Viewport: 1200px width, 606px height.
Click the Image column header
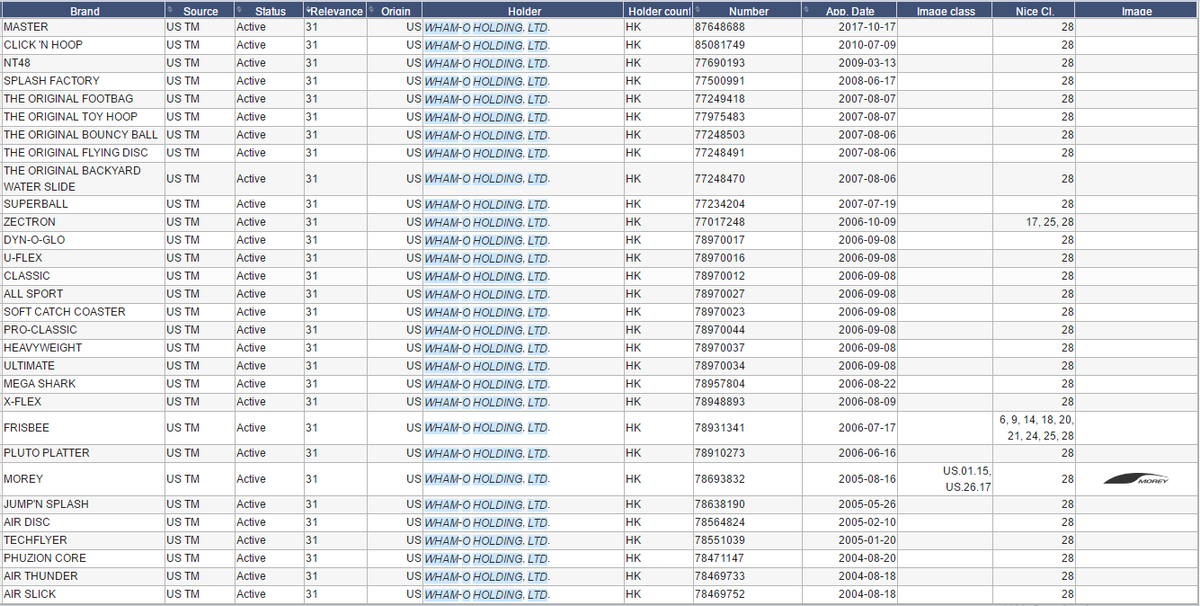[x=1137, y=11]
